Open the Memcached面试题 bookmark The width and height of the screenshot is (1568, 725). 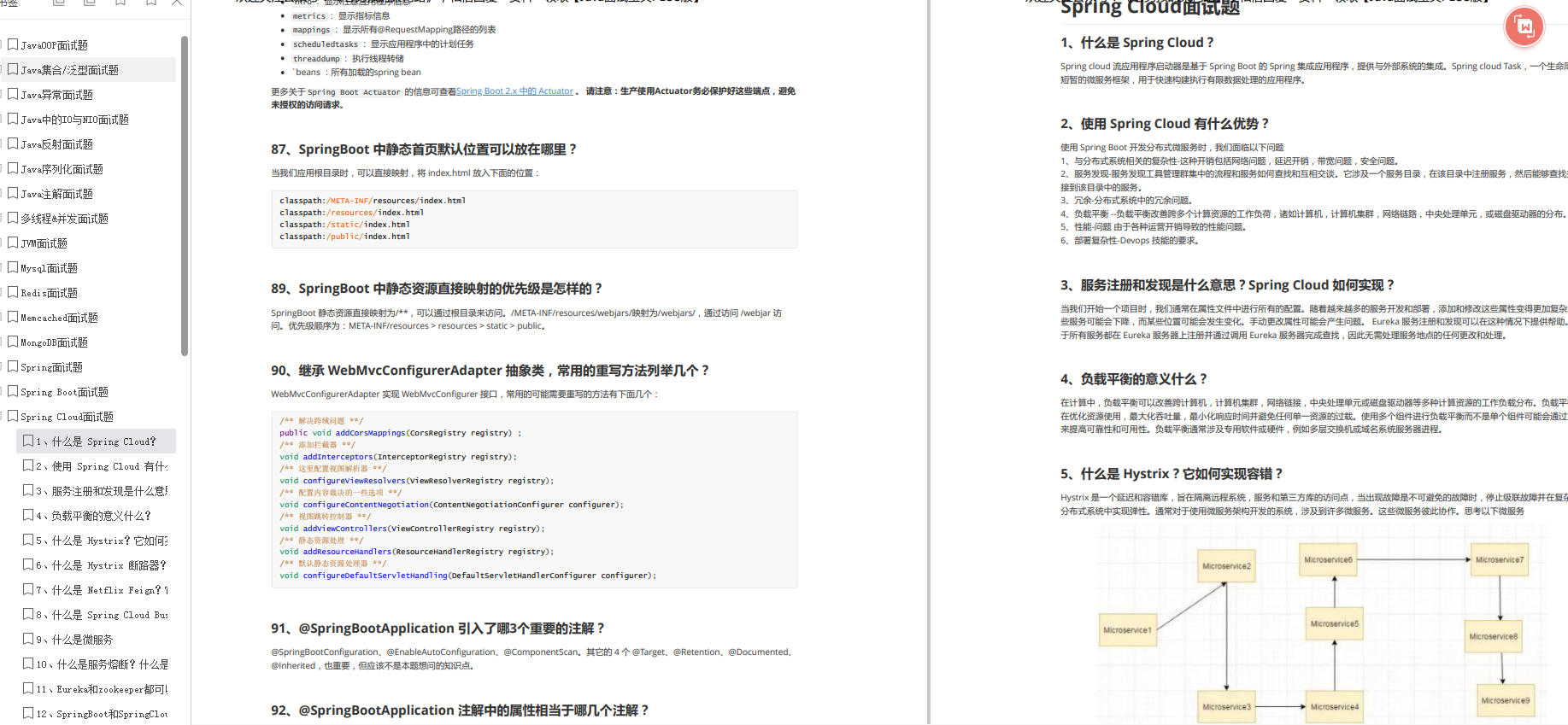(59, 318)
